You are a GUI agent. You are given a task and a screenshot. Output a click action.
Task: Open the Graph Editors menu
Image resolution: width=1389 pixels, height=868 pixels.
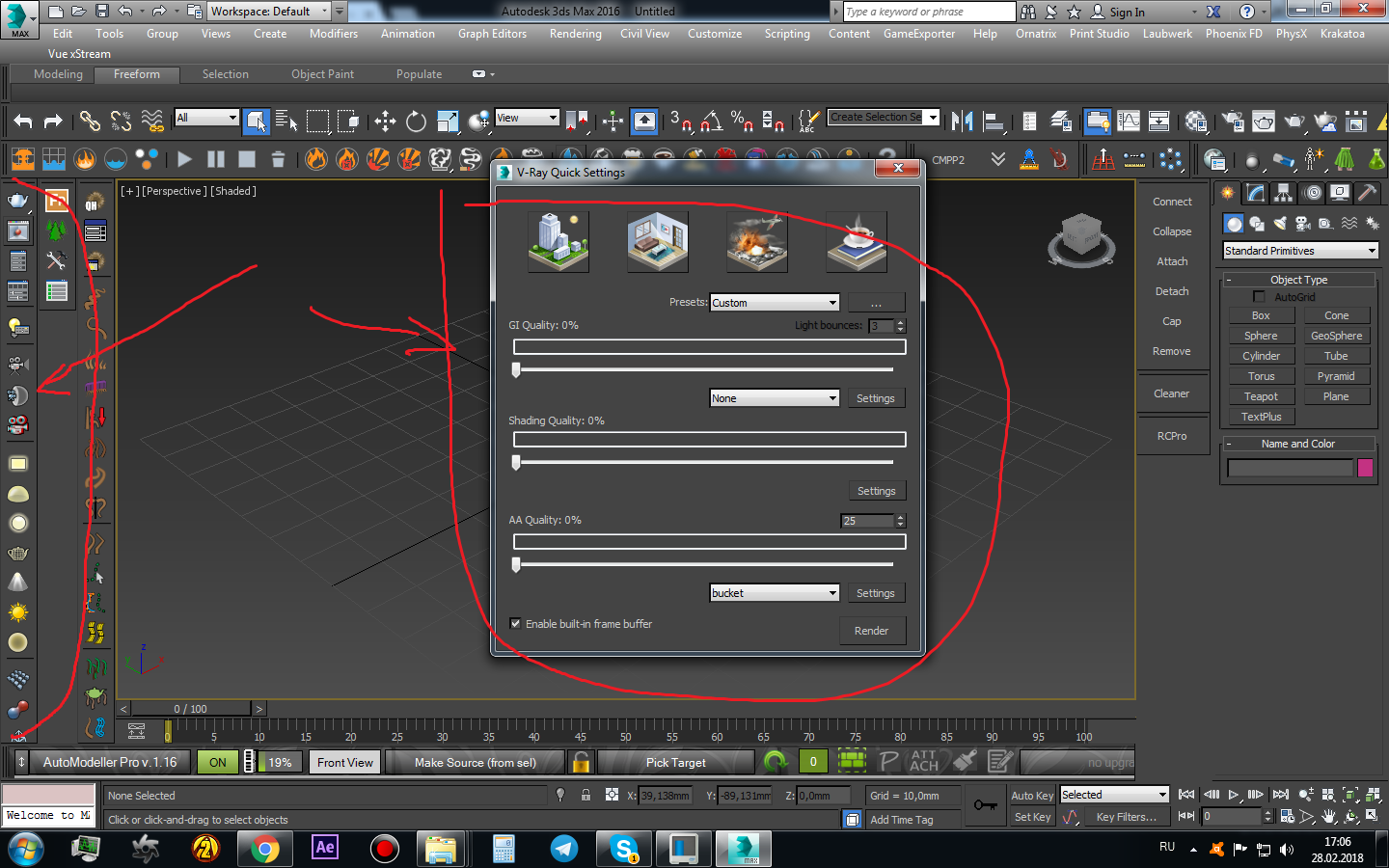pos(492,34)
